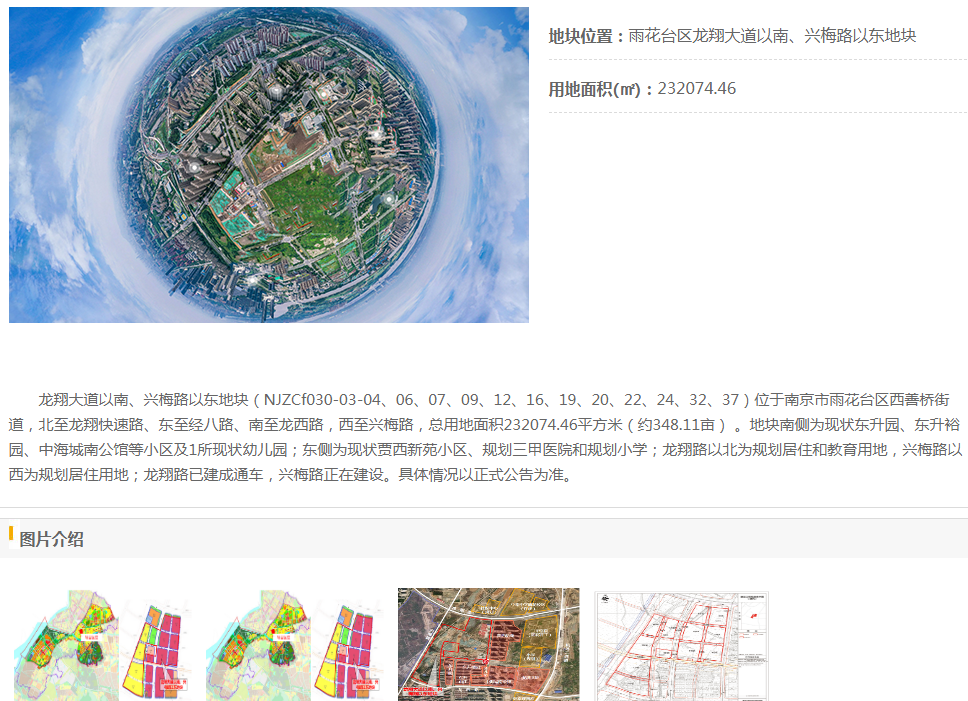Open the second zoning map thumbnail
Image resolution: width=968 pixels, height=701 pixels.
tap(294, 645)
